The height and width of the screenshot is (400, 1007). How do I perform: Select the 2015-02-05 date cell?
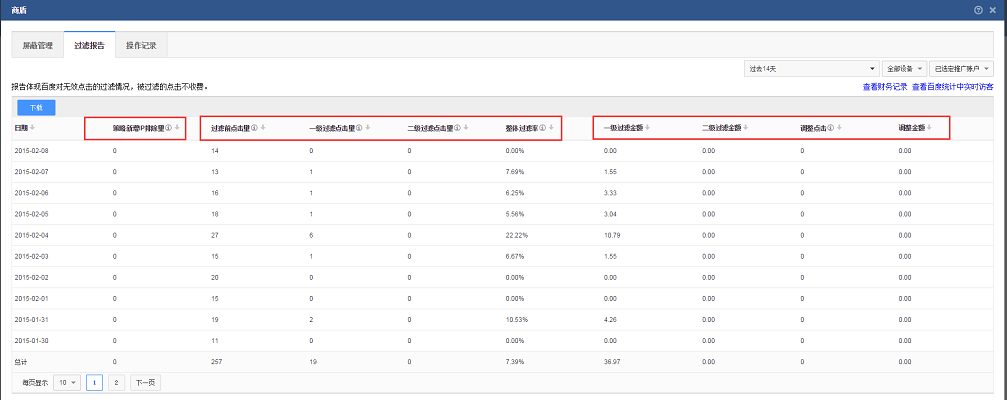[x=30, y=214]
